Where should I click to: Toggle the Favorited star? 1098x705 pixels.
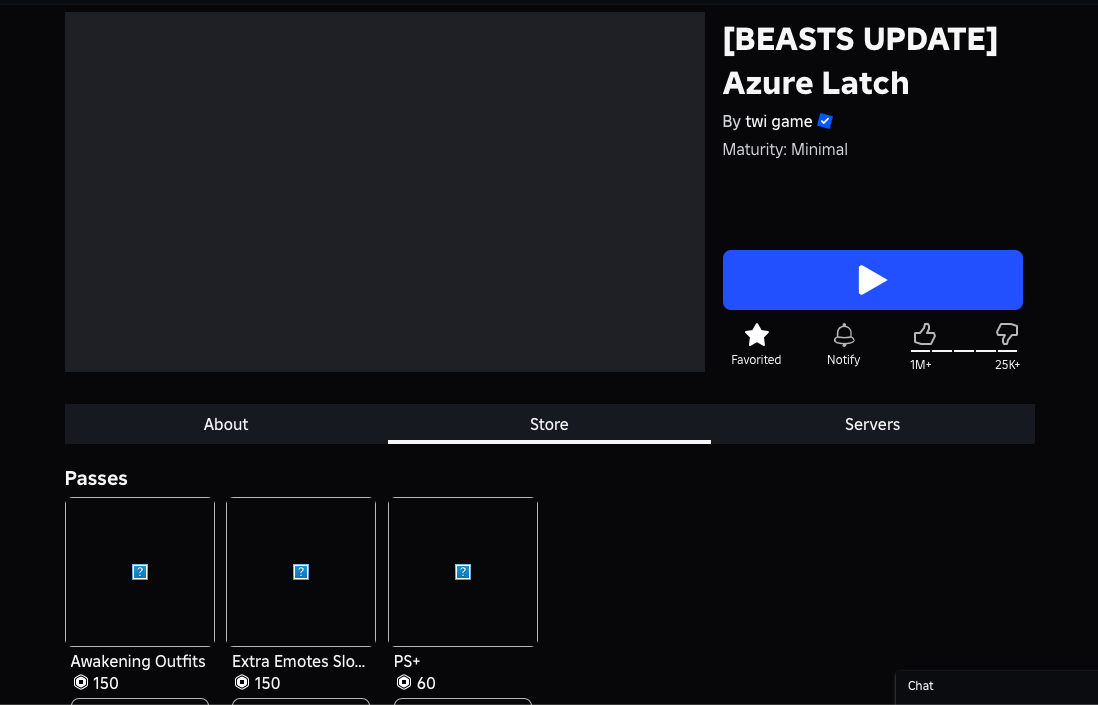point(757,335)
